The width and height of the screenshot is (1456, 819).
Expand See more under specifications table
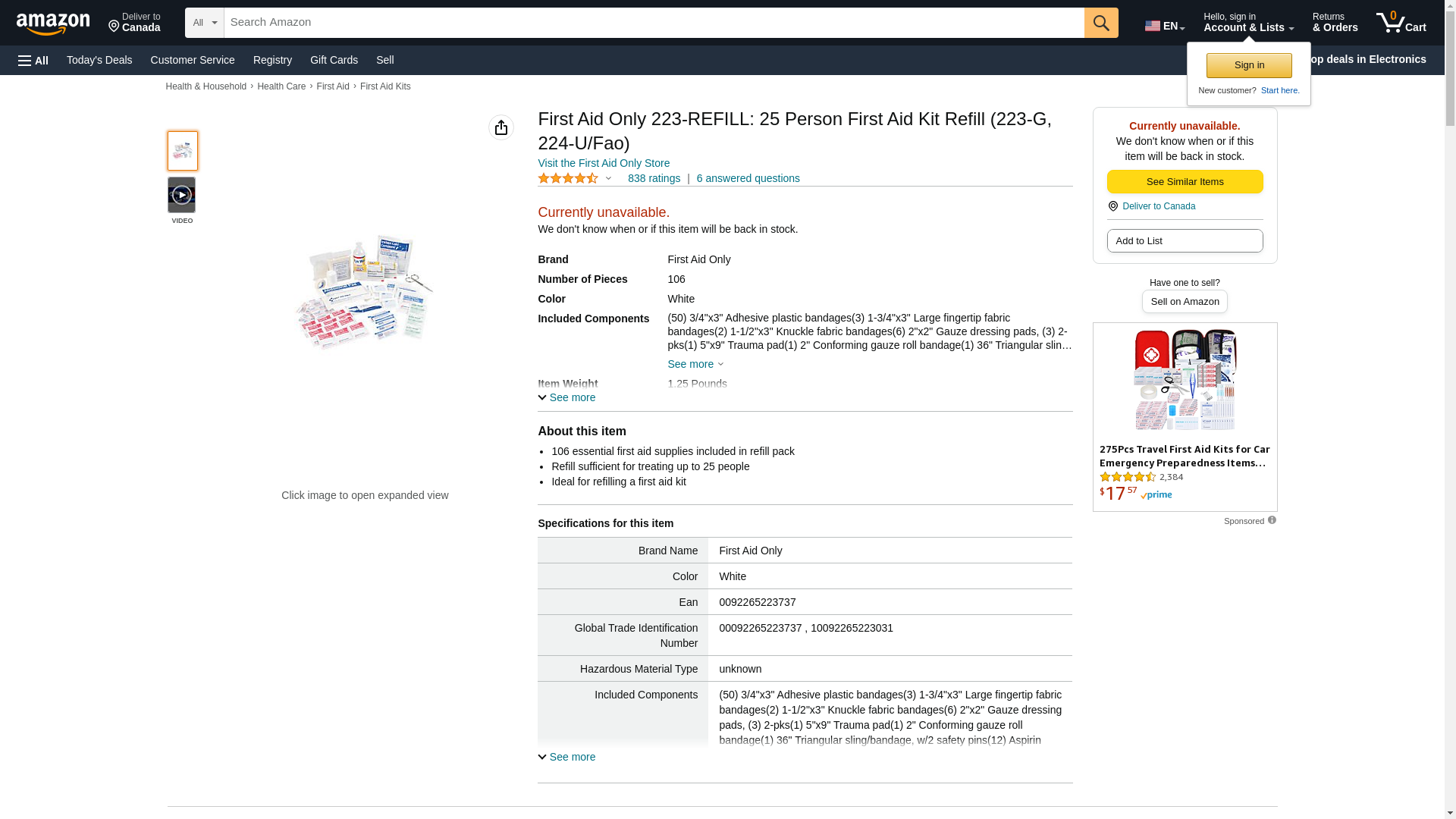pyautogui.click(x=566, y=757)
